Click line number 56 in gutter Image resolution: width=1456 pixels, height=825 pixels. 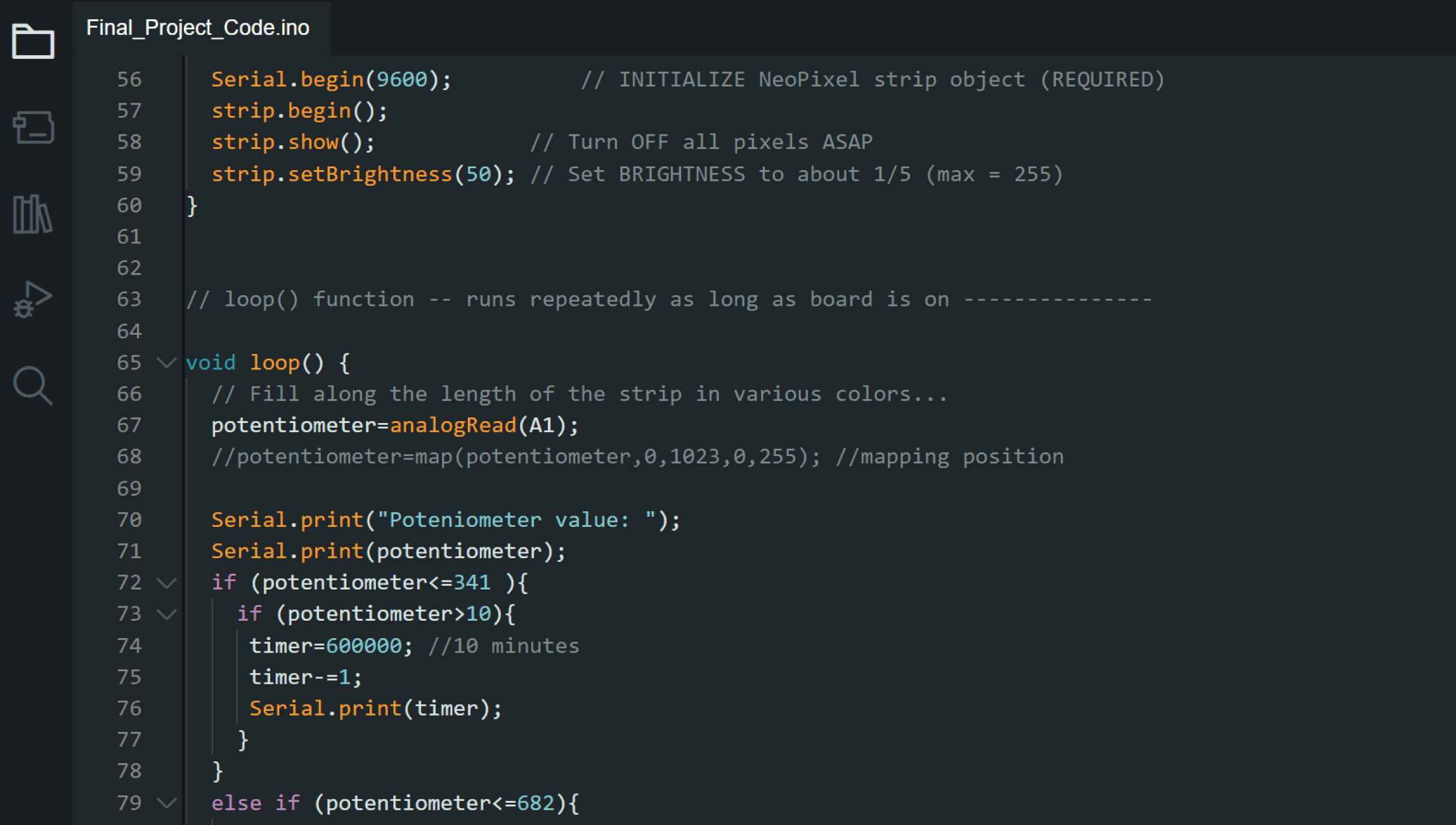pyautogui.click(x=129, y=79)
